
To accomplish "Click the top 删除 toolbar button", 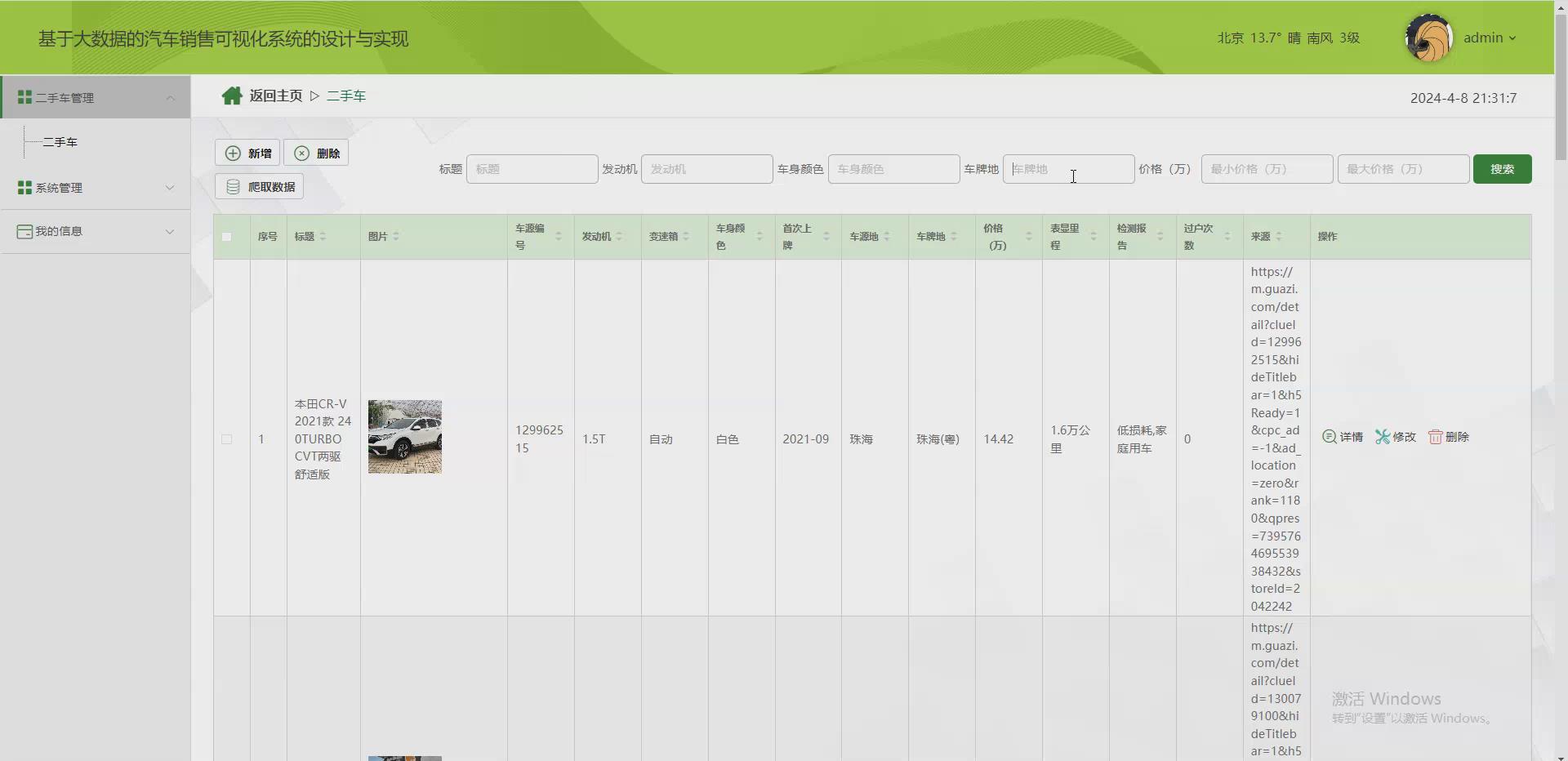I will click(316, 153).
